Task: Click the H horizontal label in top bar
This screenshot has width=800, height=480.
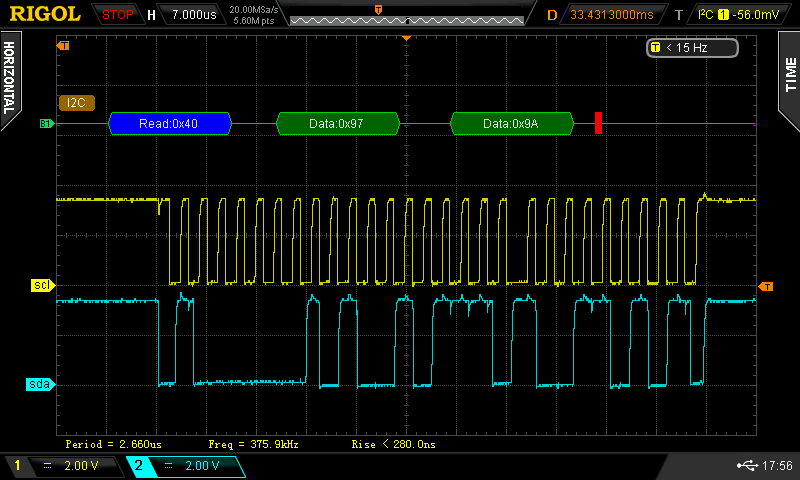Action: [x=152, y=15]
